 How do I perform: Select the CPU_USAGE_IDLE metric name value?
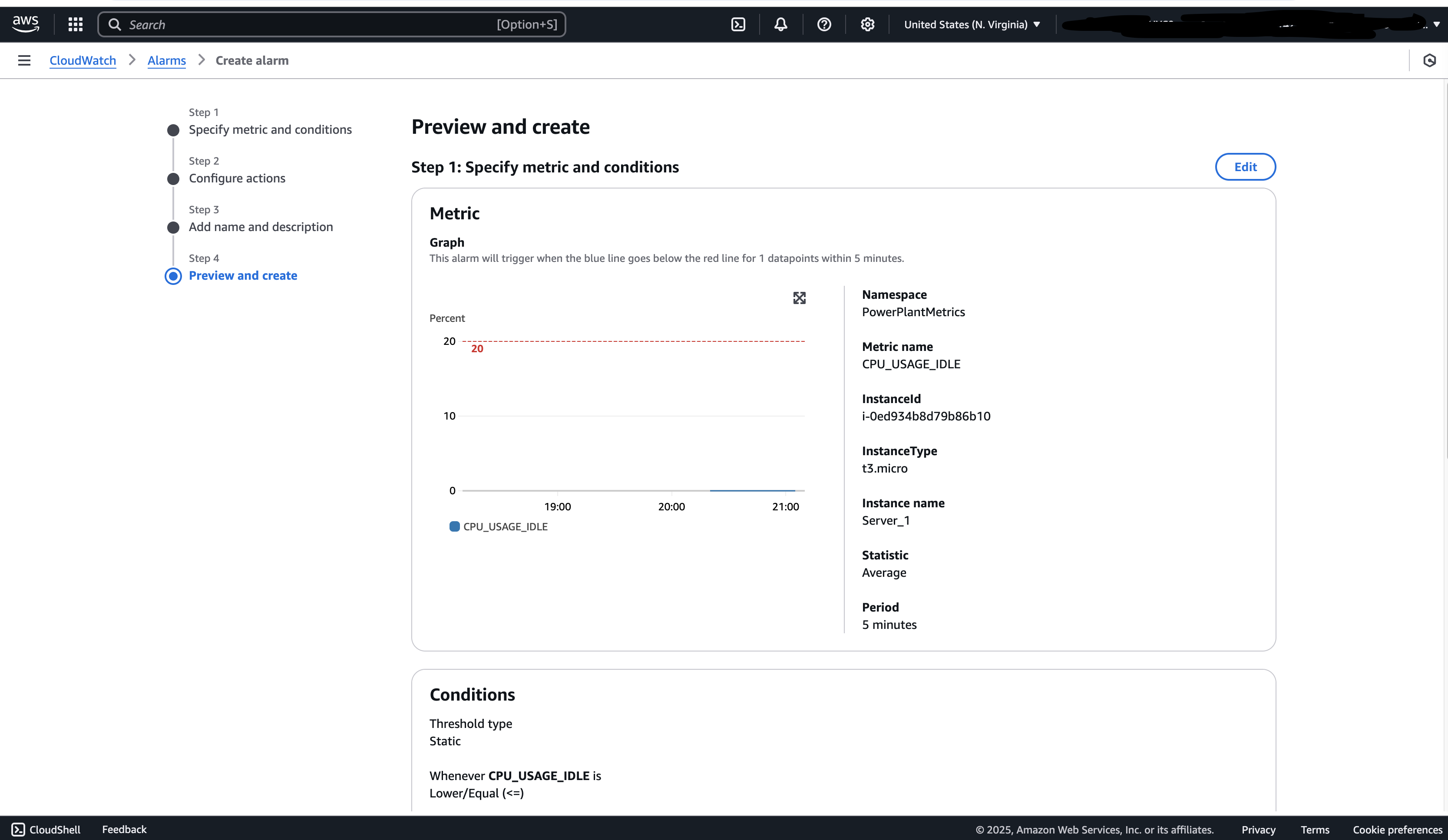tap(911, 364)
